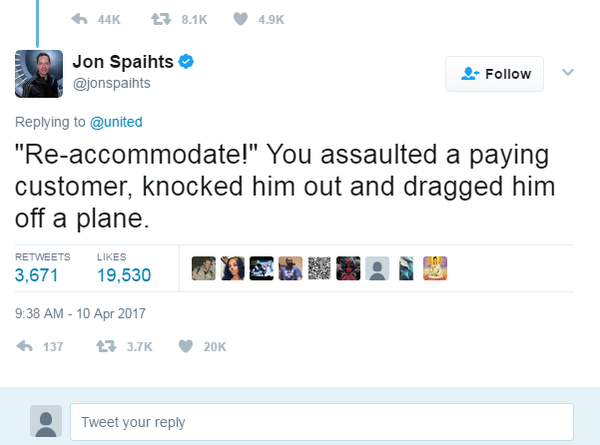Open the @united mention link
This screenshot has width=600, height=445.
pyautogui.click(x=118, y=122)
